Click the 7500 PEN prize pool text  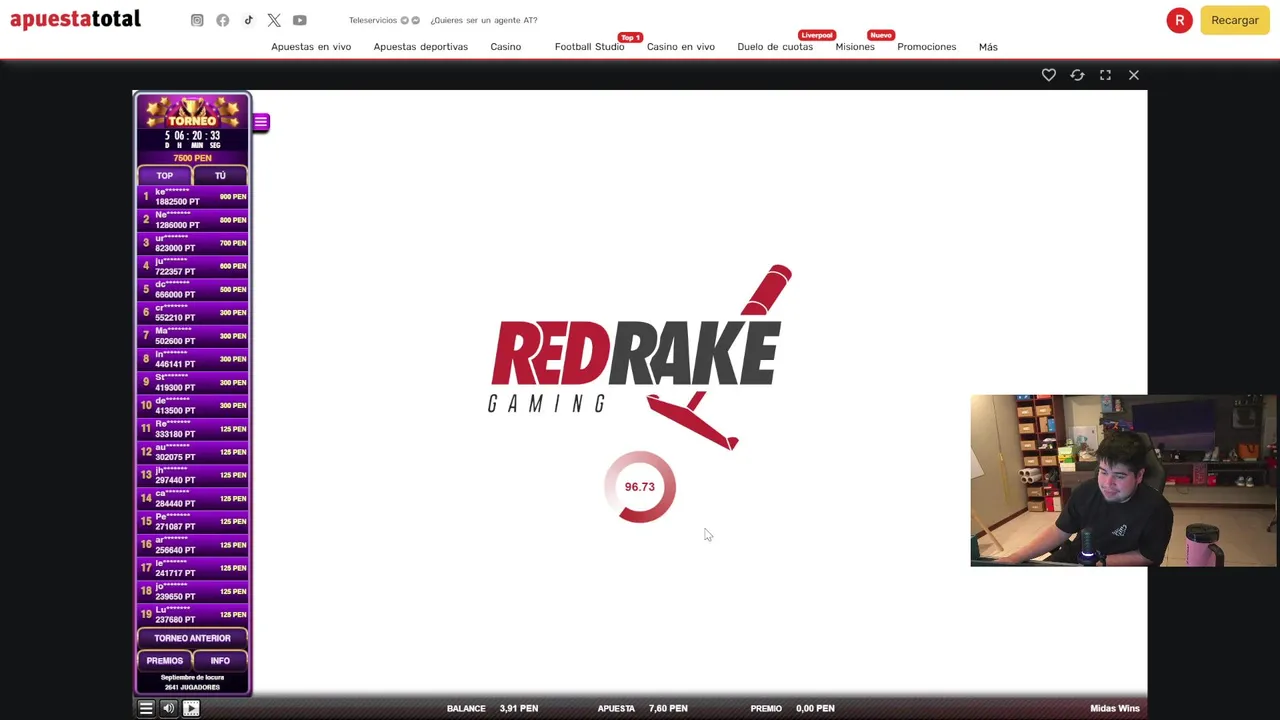(x=192, y=158)
